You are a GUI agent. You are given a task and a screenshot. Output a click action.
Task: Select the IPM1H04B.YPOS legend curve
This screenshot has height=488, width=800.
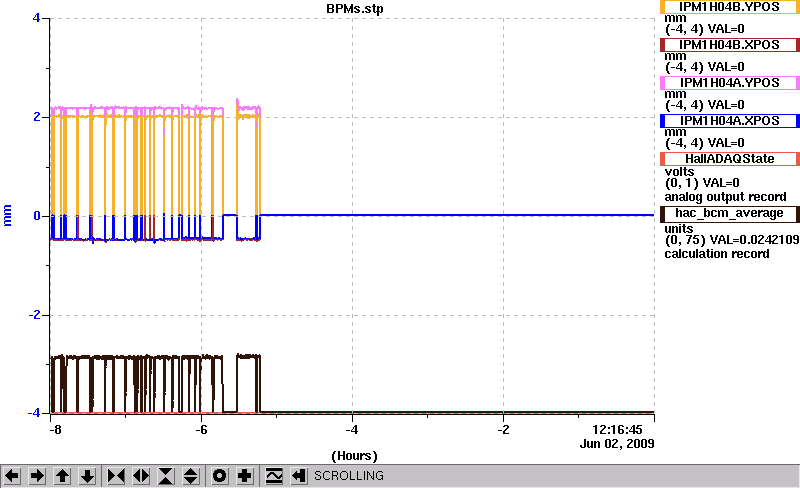pyautogui.click(x=730, y=7)
